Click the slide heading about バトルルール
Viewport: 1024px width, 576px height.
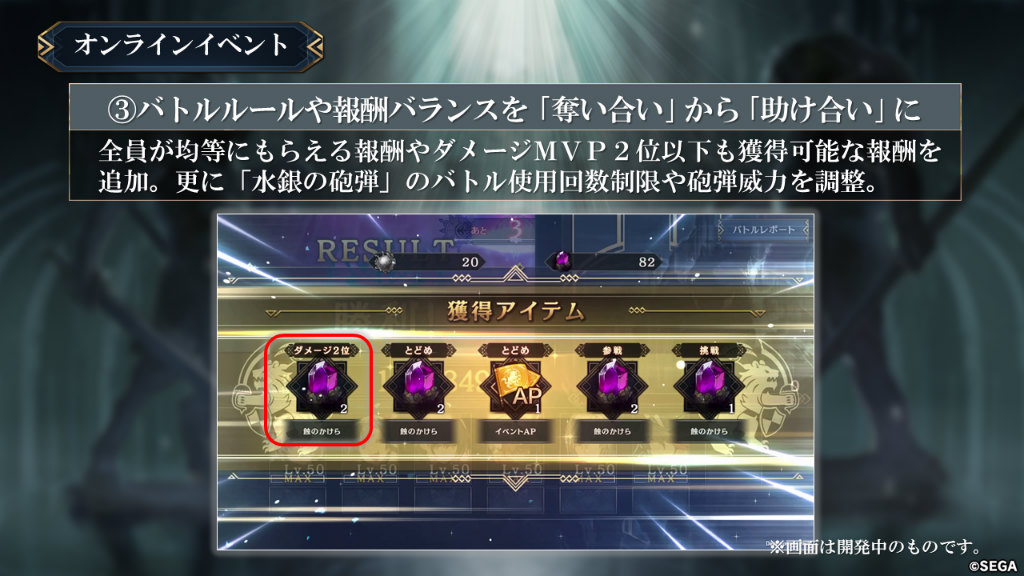pyautogui.click(x=515, y=108)
